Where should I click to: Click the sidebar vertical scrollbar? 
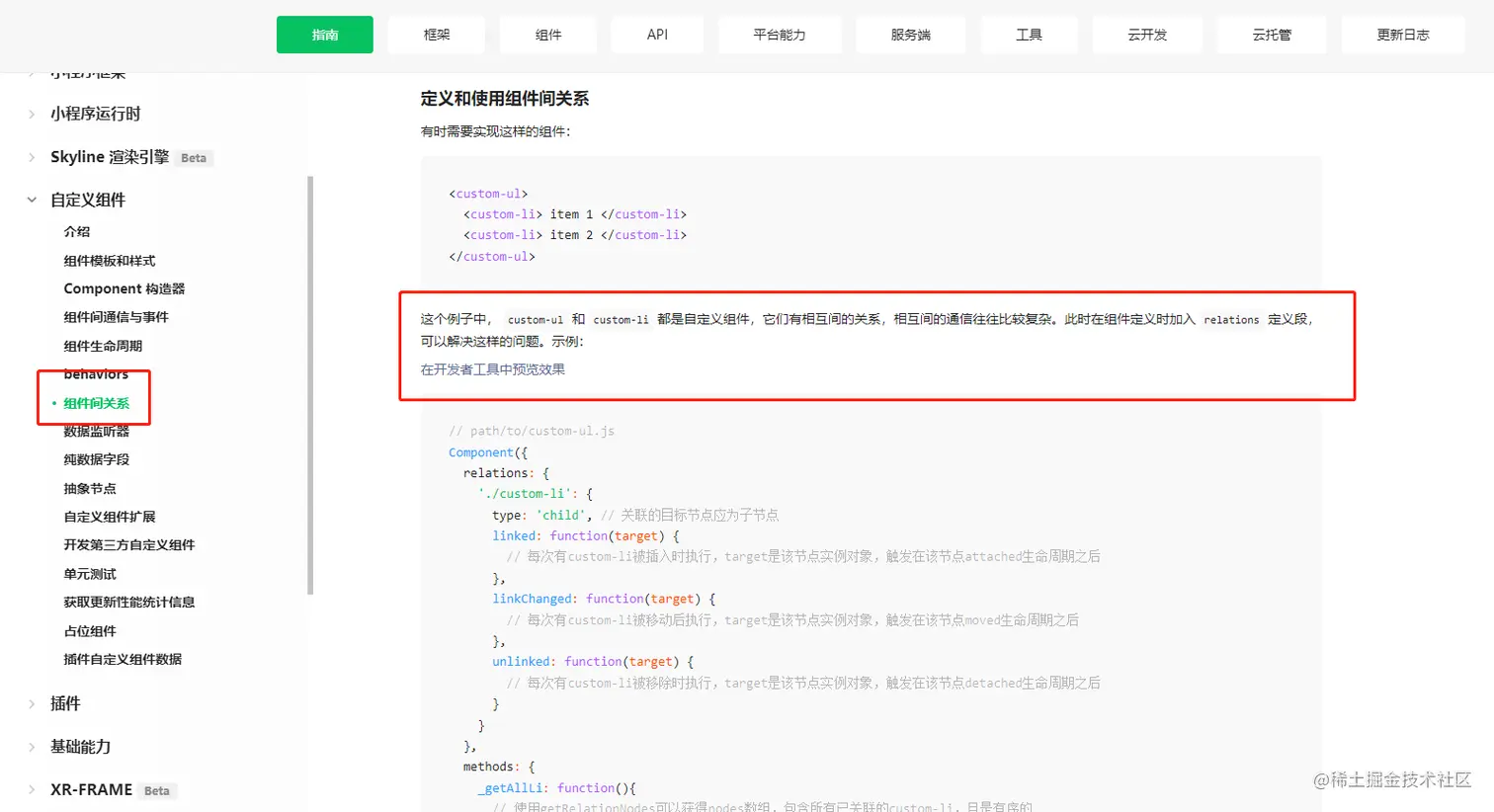click(310, 385)
